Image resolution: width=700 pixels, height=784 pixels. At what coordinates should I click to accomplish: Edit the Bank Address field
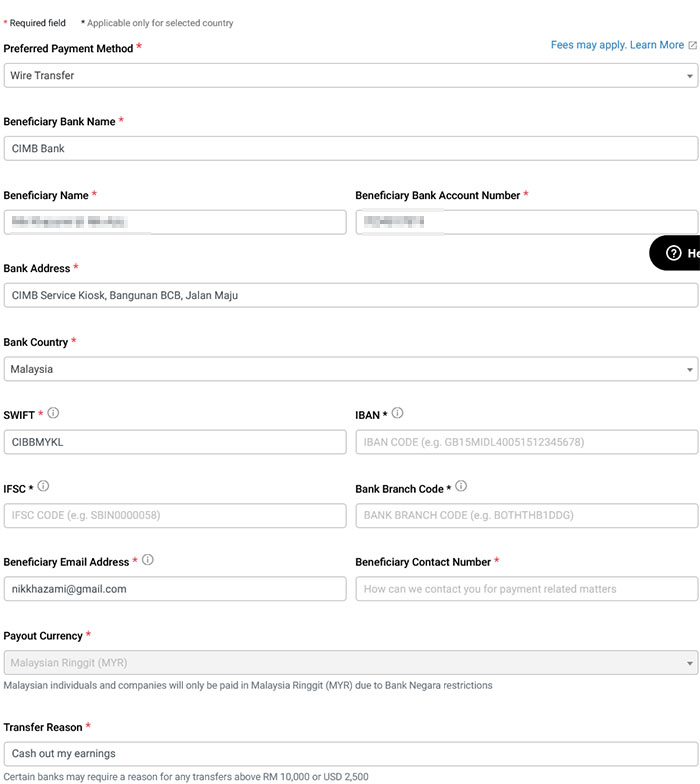click(350, 295)
